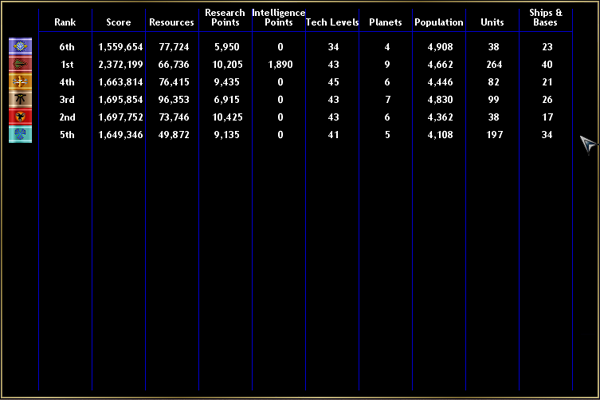Select the Research Points column header

pyautogui.click(x=225, y=17)
